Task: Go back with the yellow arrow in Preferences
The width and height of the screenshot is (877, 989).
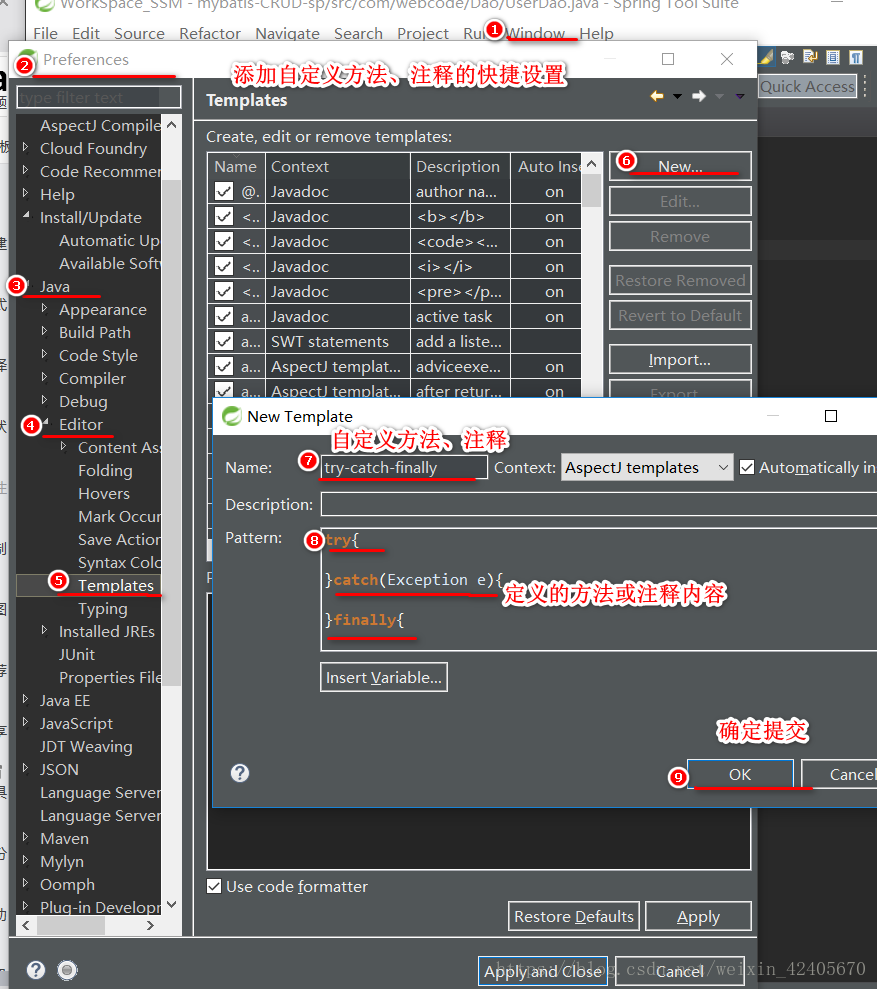Action: coord(657,96)
